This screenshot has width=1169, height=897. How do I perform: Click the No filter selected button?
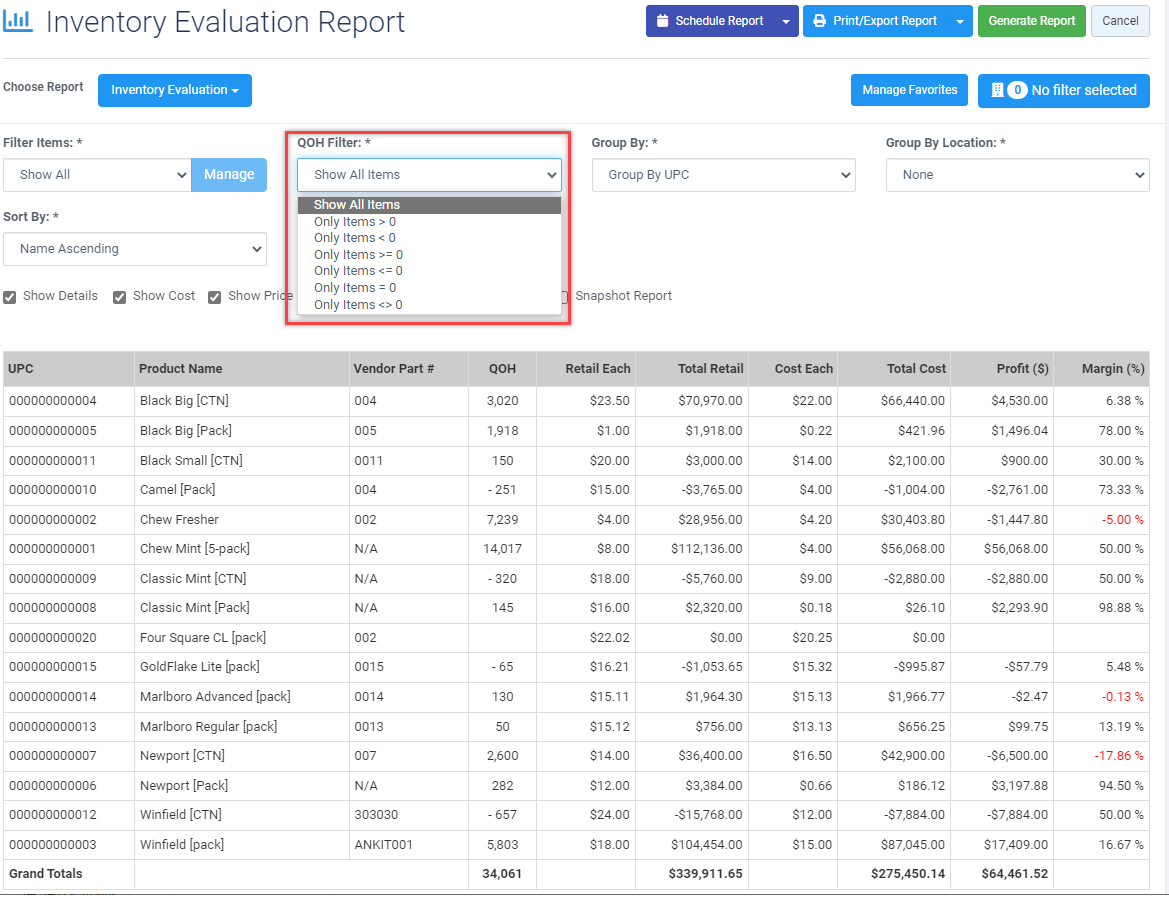1064,90
